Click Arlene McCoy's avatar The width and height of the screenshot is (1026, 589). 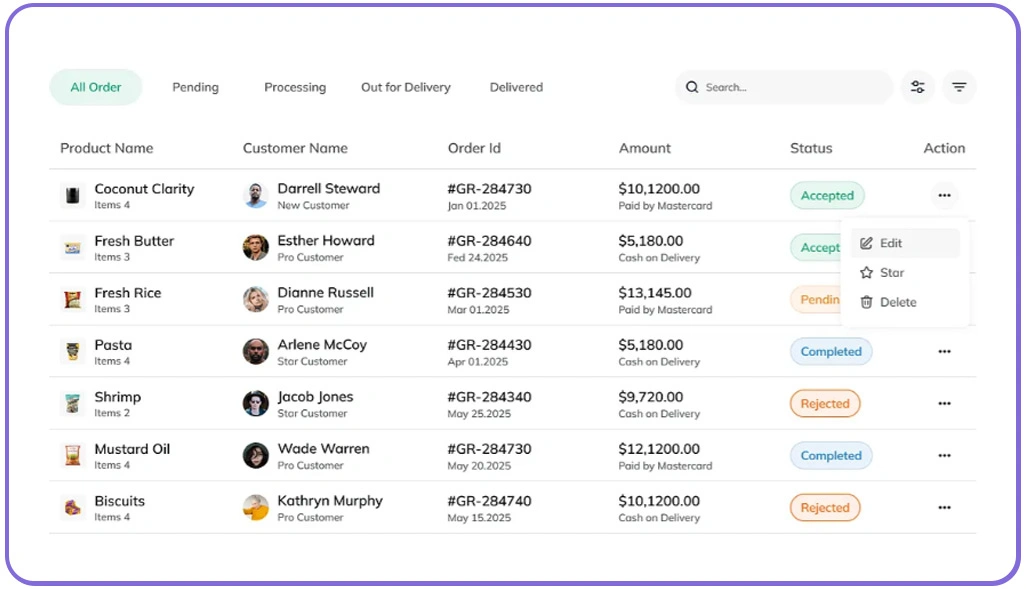(x=255, y=351)
